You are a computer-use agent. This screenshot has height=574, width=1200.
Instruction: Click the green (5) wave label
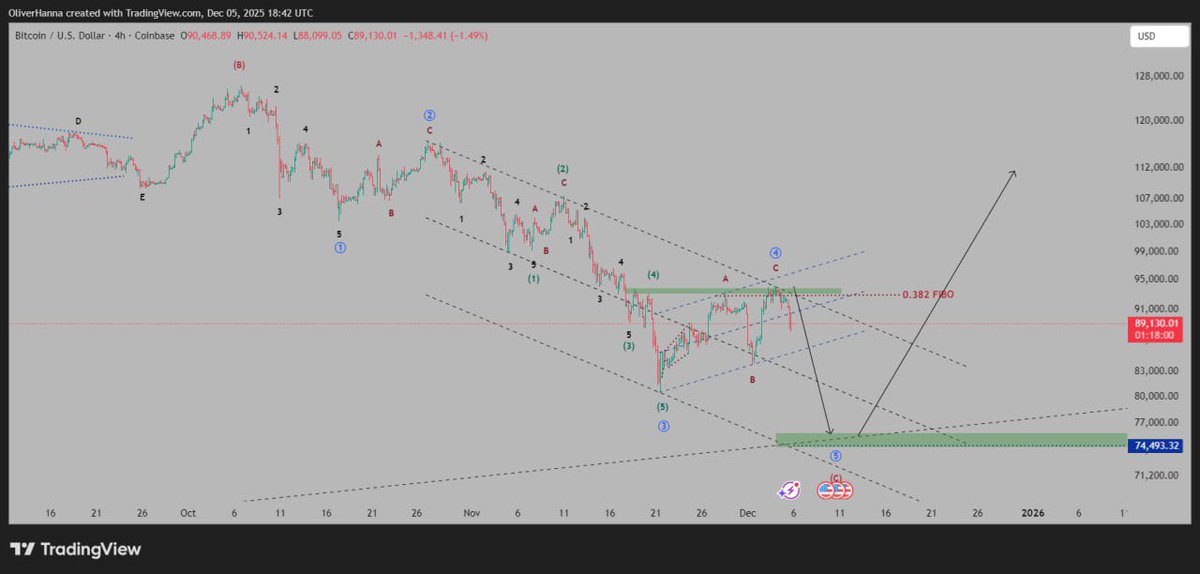662,407
